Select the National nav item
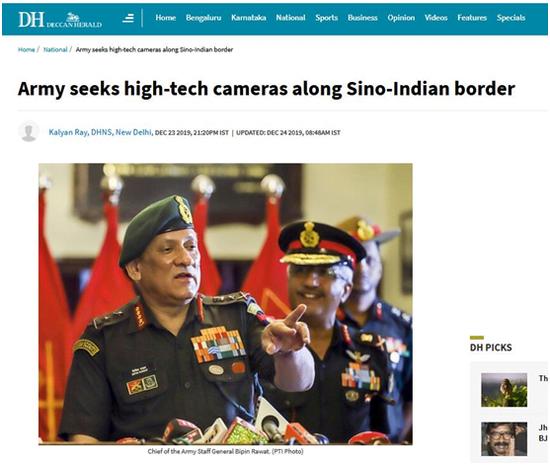550x465 pixels. point(290,18)
